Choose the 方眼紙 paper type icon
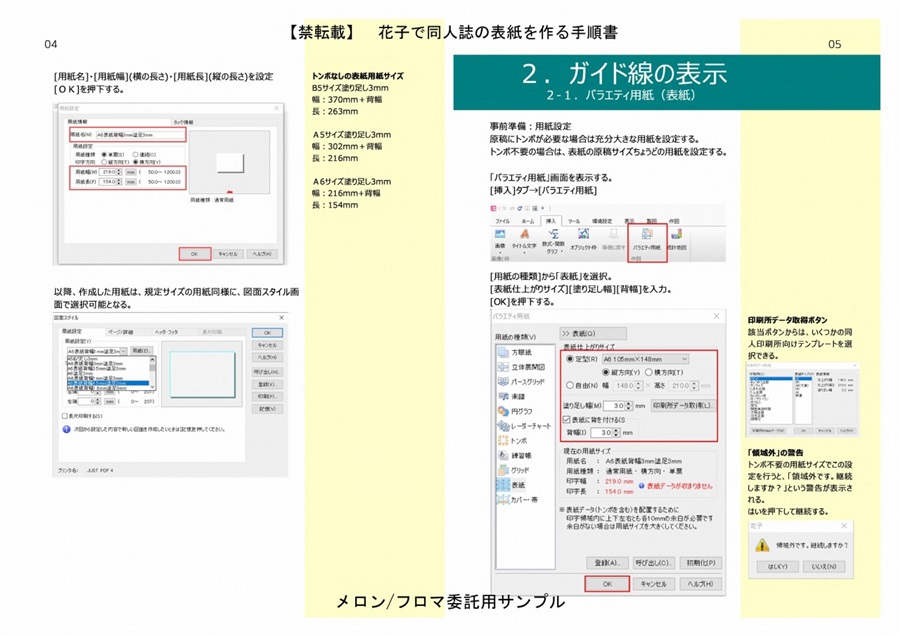Screen dimensions: 900x636 click(503, 352)
